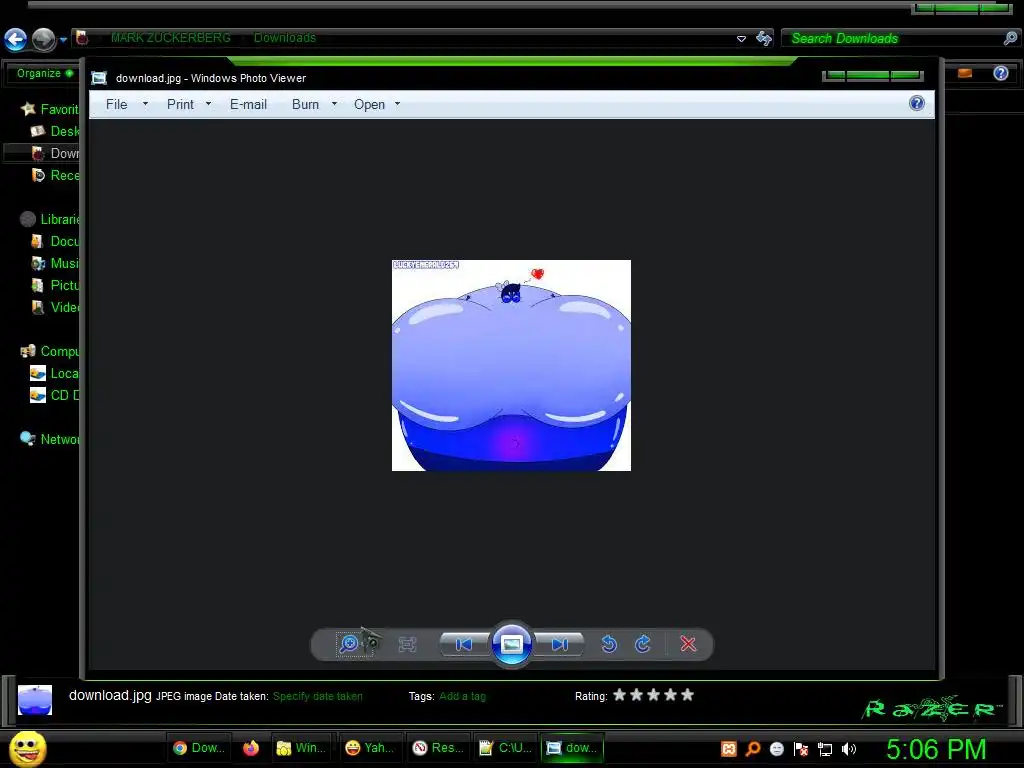Click the volume speaker tray icon
Screen dimensions: 1024x768
[x=848, y=749]
